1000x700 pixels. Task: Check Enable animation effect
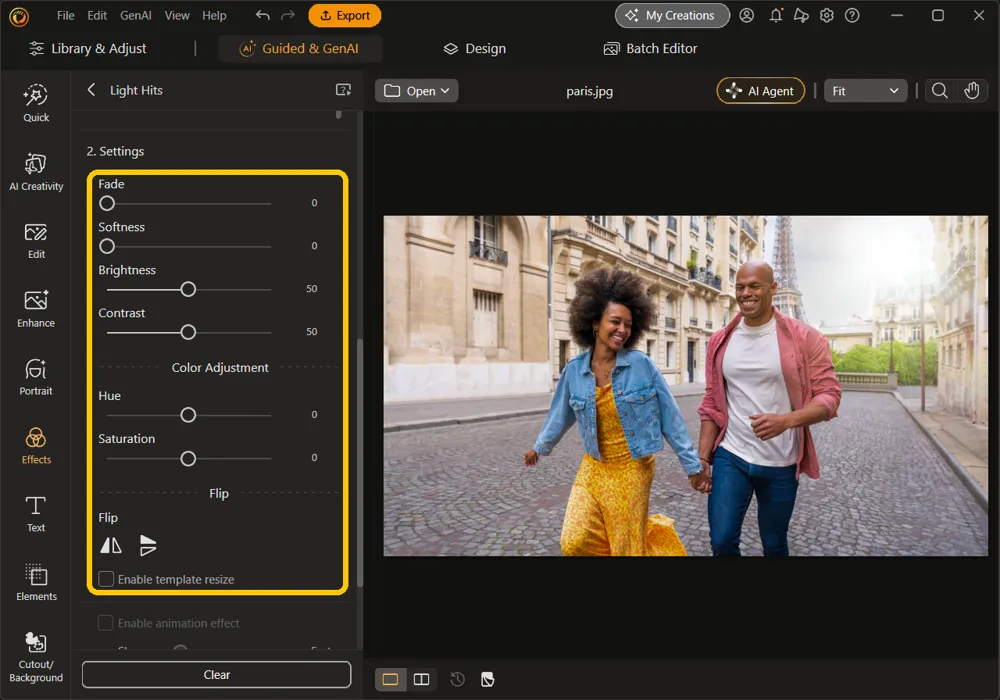(x=105, y=622)
